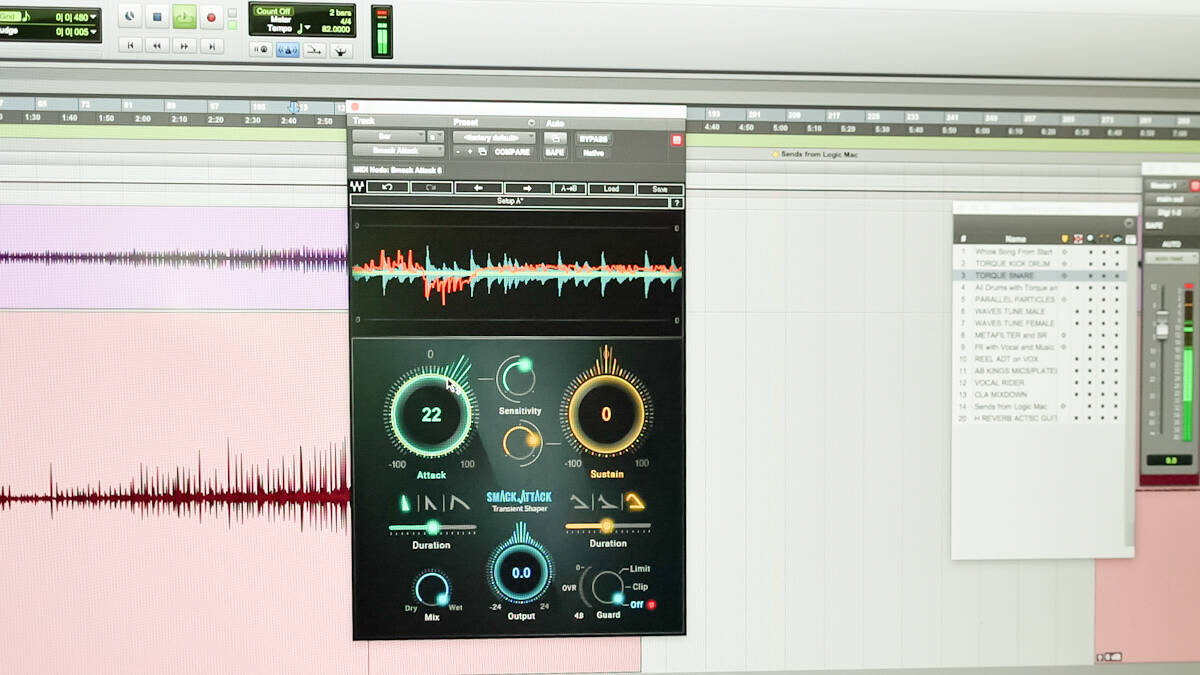Click the copy settings icon beside COMPARE
The image size is (1200, 675).
(x=482, y=152)
